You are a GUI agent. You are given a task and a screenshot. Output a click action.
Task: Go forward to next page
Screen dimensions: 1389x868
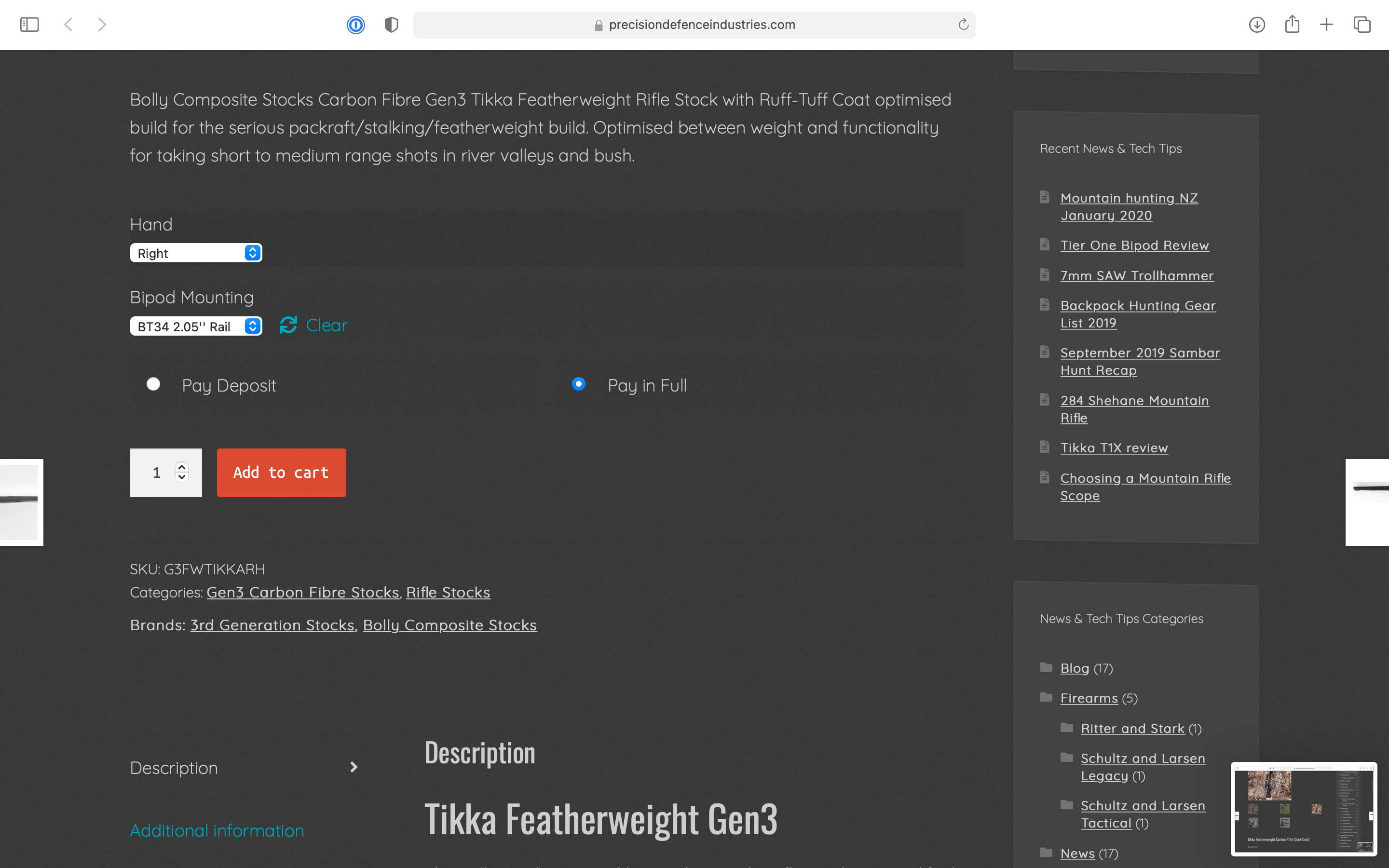pos(102,25)
